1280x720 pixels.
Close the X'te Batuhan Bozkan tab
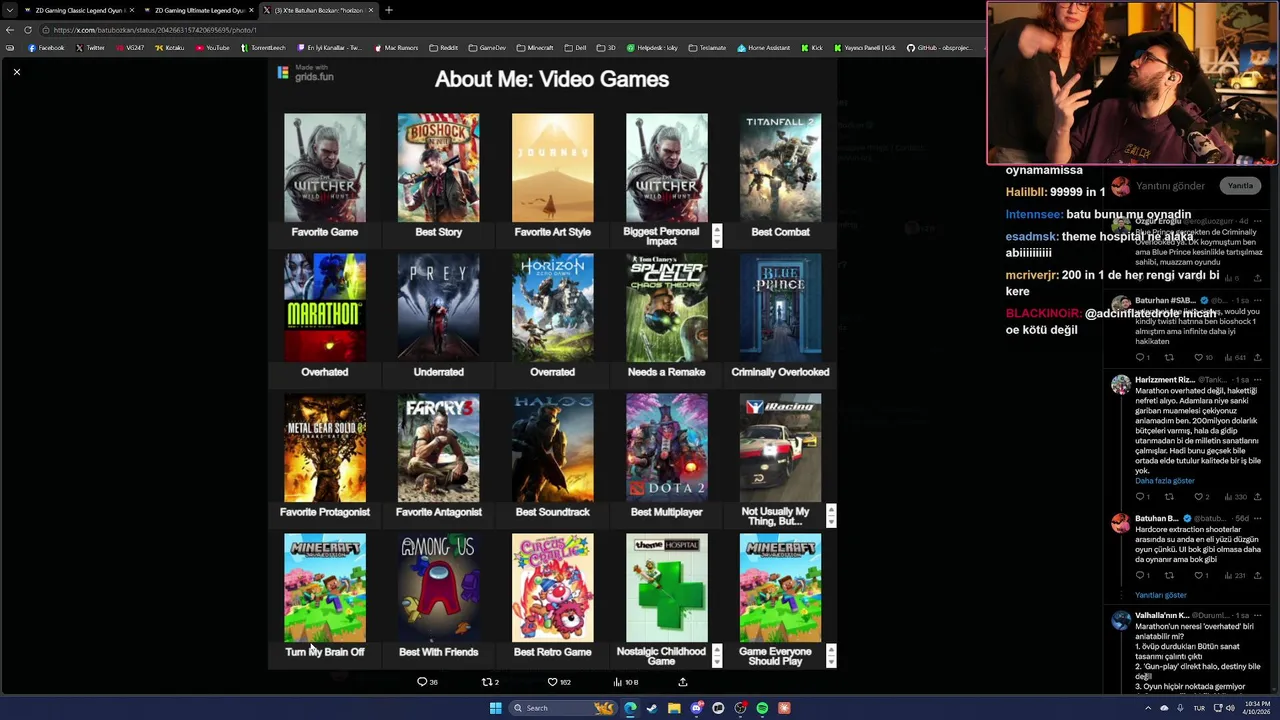(x=371, y=10)
